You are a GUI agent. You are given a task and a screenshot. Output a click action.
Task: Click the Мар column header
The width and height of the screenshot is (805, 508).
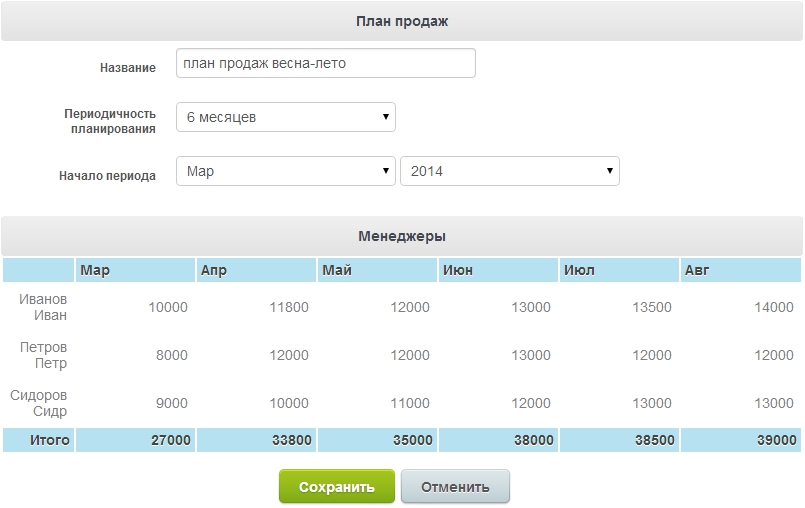coord(135,271)
